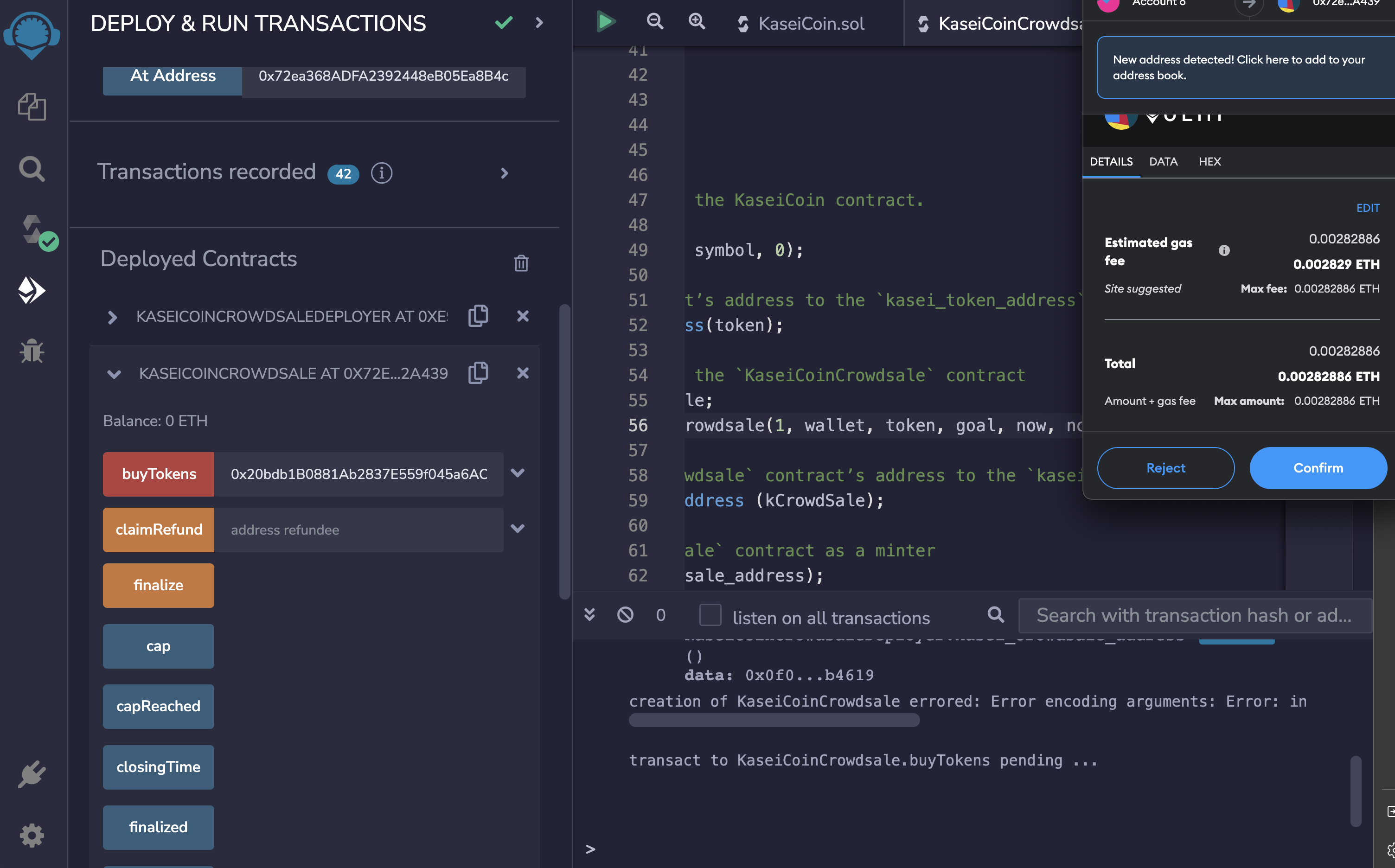The height and width of the screenshot is (868, 1395).
Task: Click the green Run script play icon
Action: point(605,22)
